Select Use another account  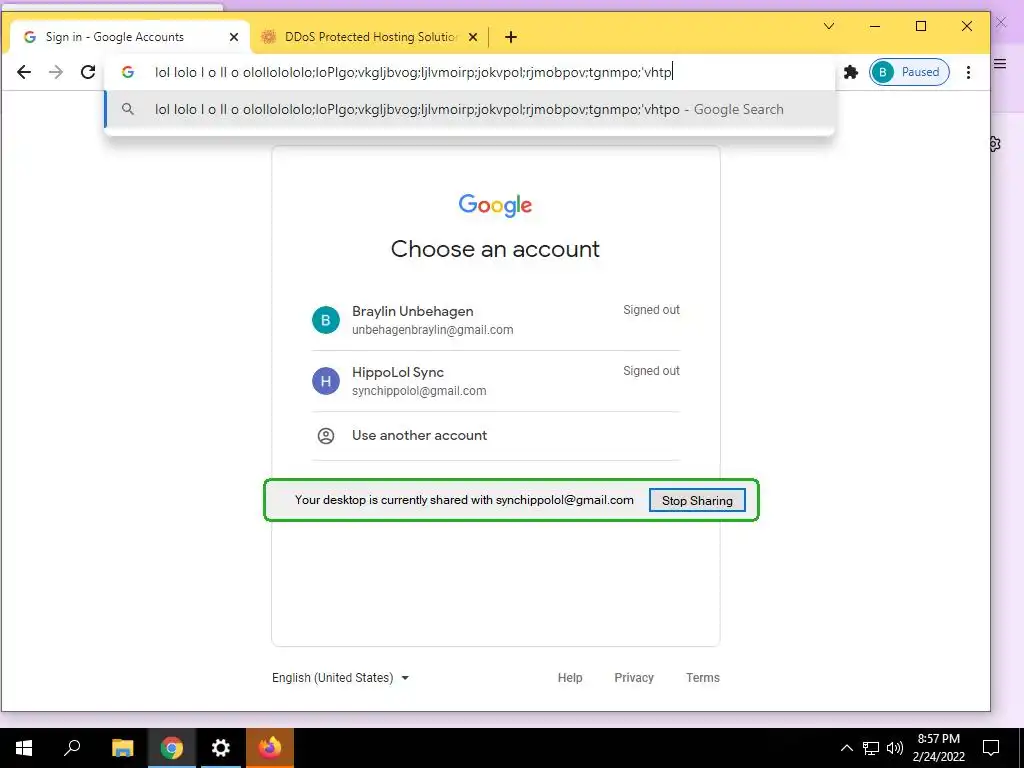496,436
